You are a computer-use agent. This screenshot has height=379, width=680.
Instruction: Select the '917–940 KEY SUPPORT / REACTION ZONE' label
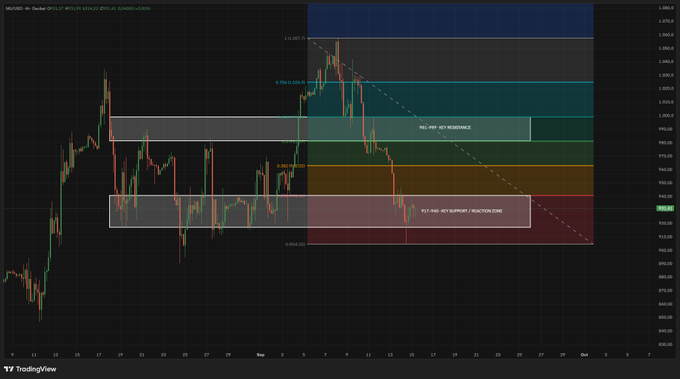point(461,211)
